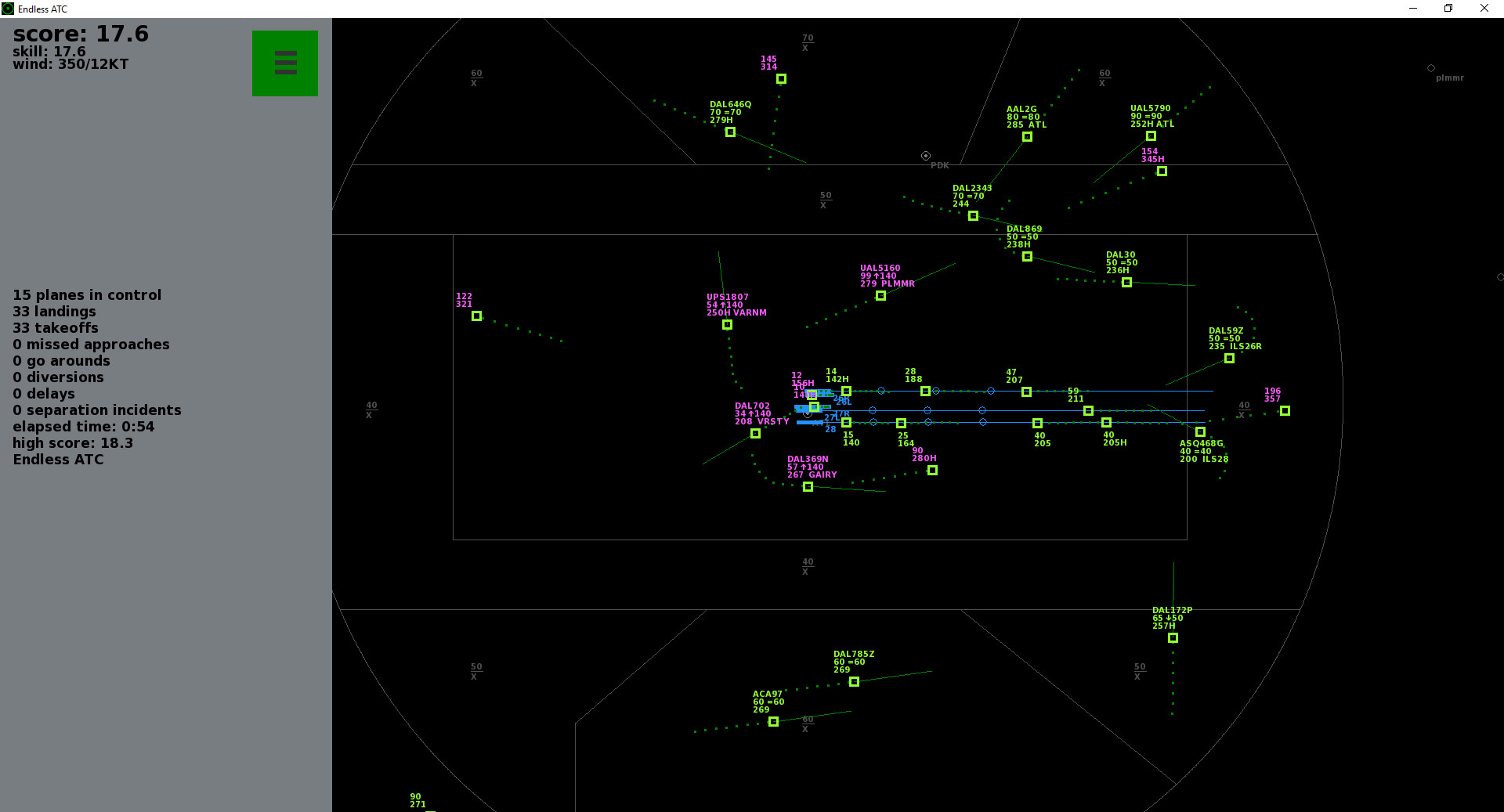Select DAL59Z on ILS26R approach
Screen dimensions: 1504x812
point(1228,359)
